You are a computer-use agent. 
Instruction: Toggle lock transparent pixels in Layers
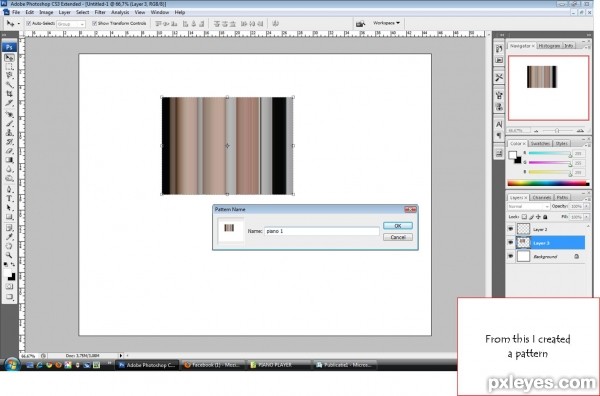point(524,217)
